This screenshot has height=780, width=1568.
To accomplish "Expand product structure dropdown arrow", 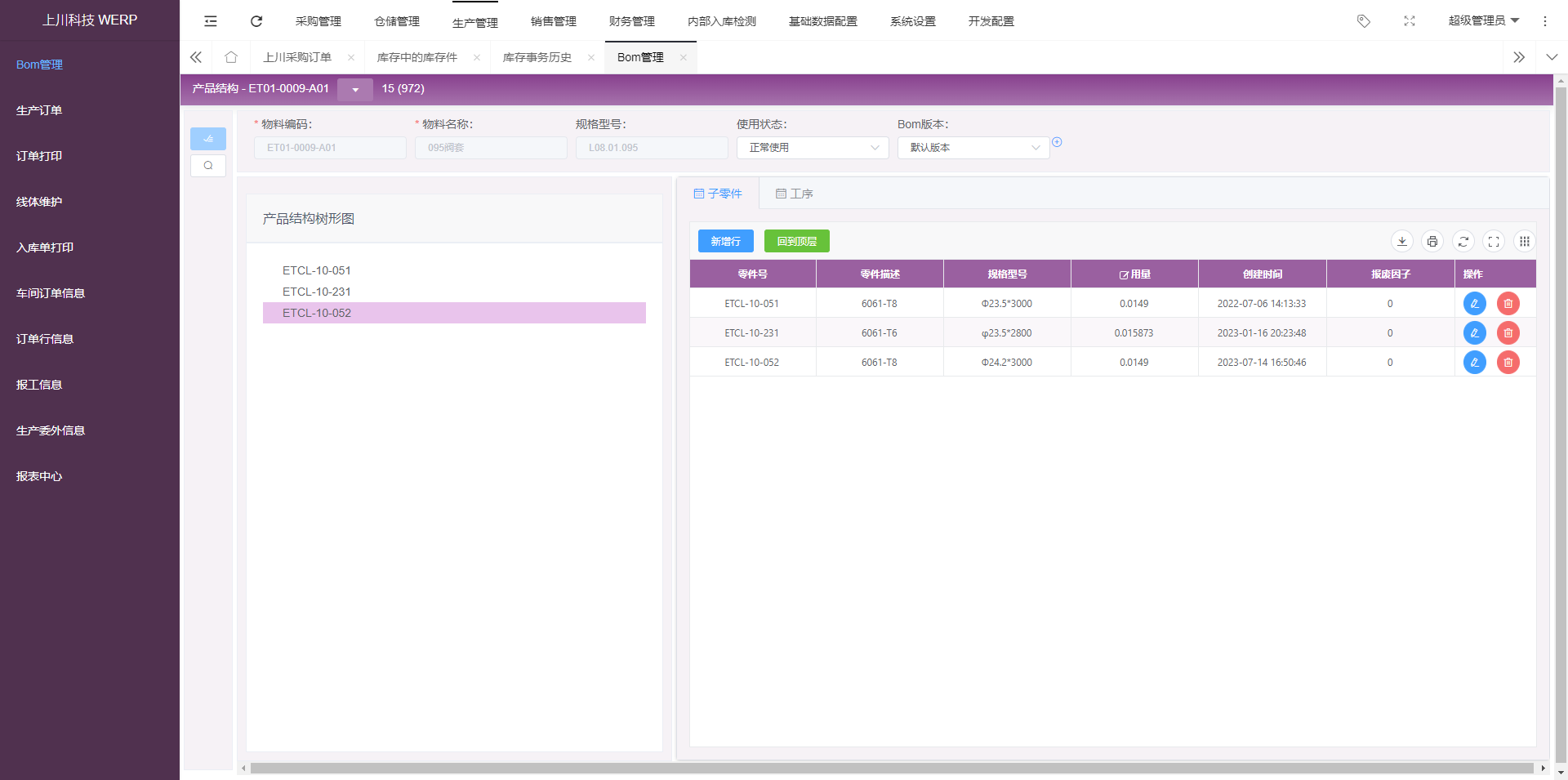I will 355,89.
